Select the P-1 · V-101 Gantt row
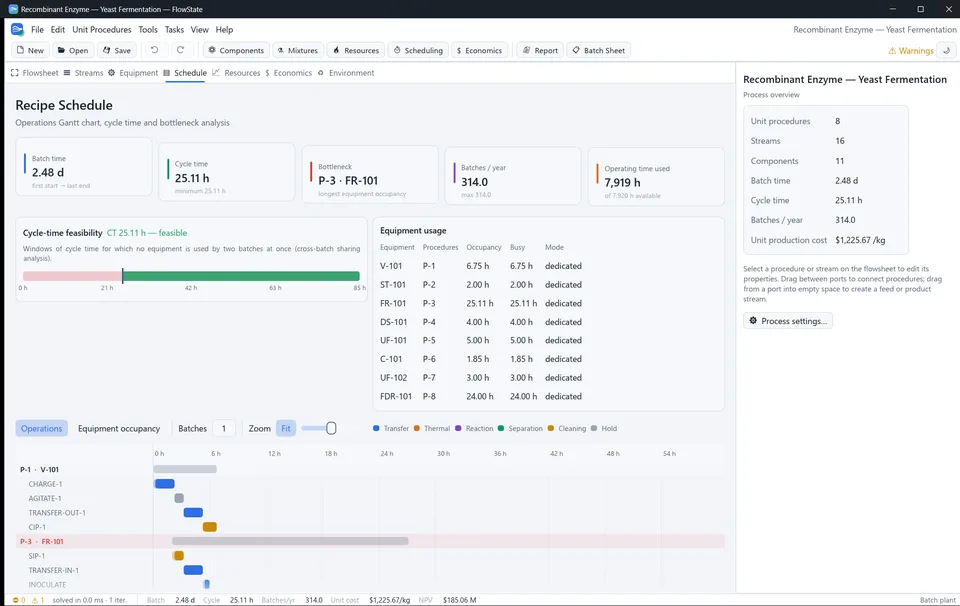 [370, 469]
